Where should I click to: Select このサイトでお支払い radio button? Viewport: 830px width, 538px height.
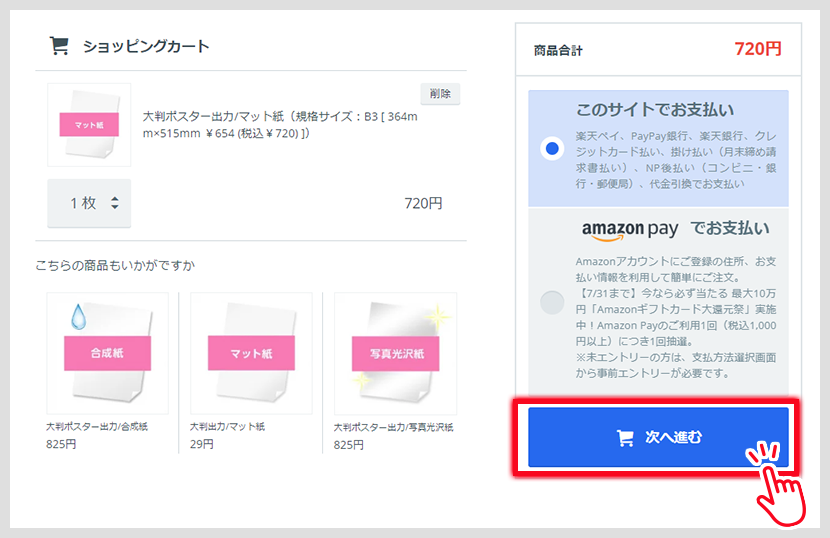click(551, 149)
